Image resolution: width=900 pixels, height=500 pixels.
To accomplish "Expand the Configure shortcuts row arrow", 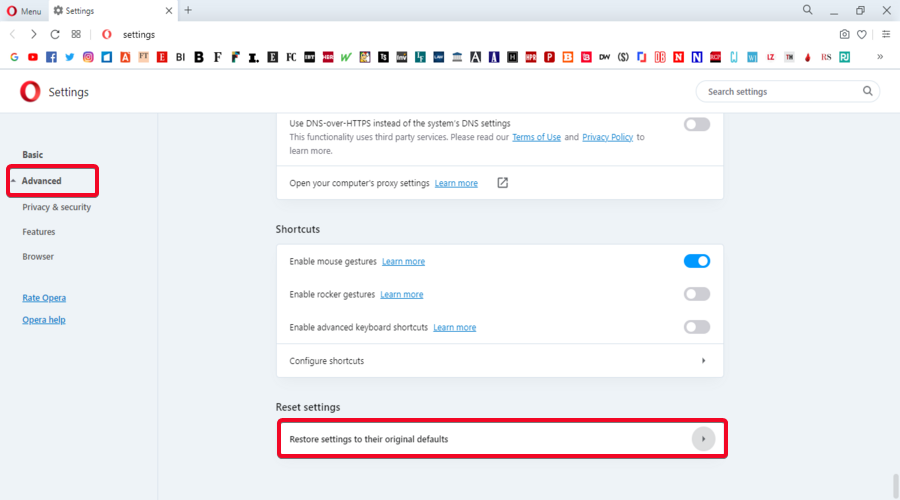I will tap(703, 360).
